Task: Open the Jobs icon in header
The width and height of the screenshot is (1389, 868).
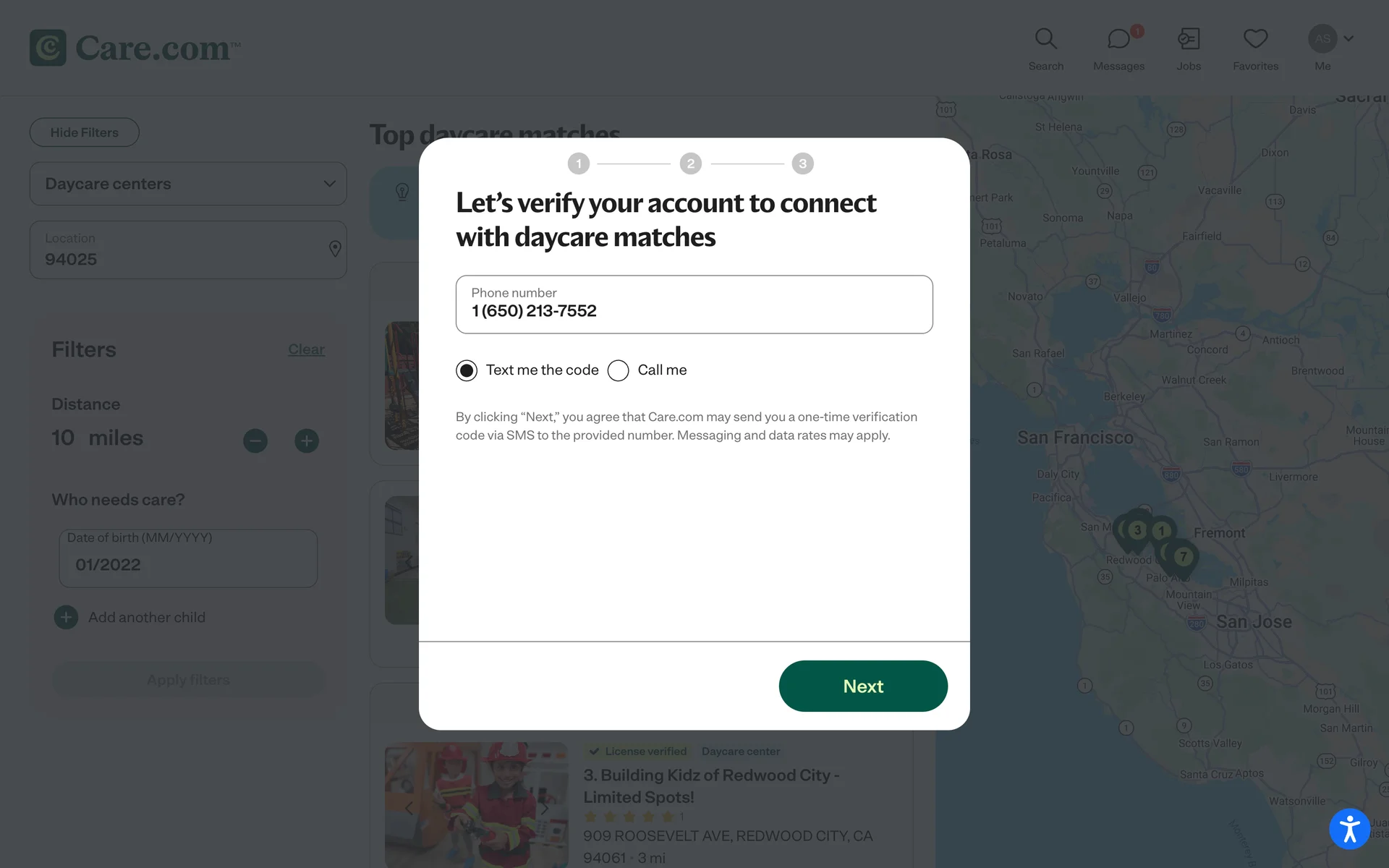Action: pyautogui.click(x=1188, y=39)
